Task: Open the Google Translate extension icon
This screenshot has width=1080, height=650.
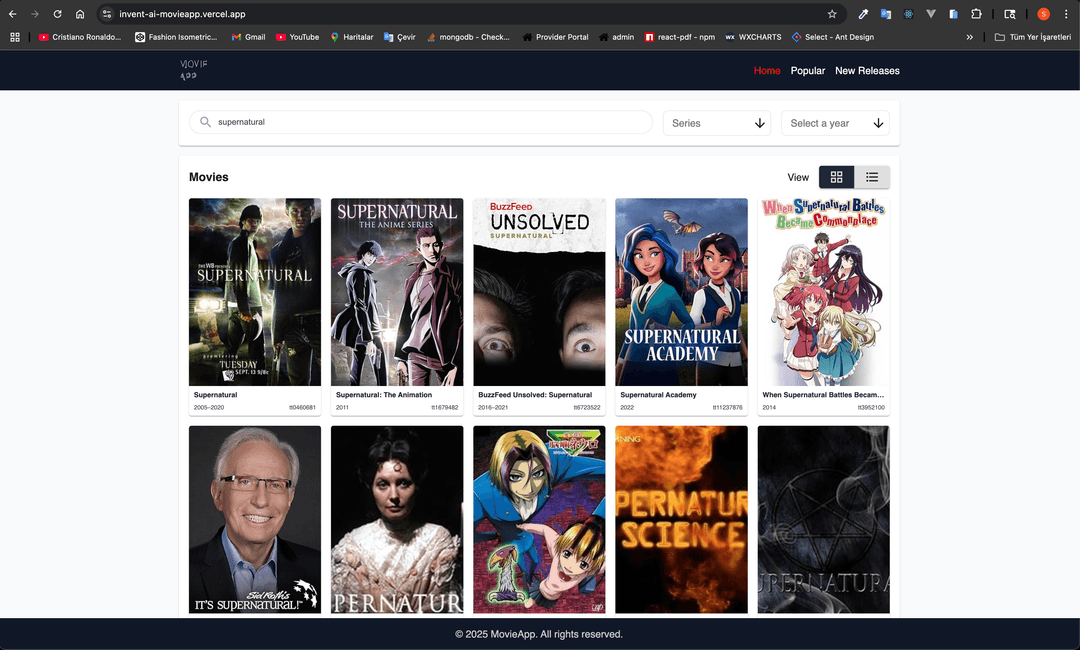Action: [886, 14]
